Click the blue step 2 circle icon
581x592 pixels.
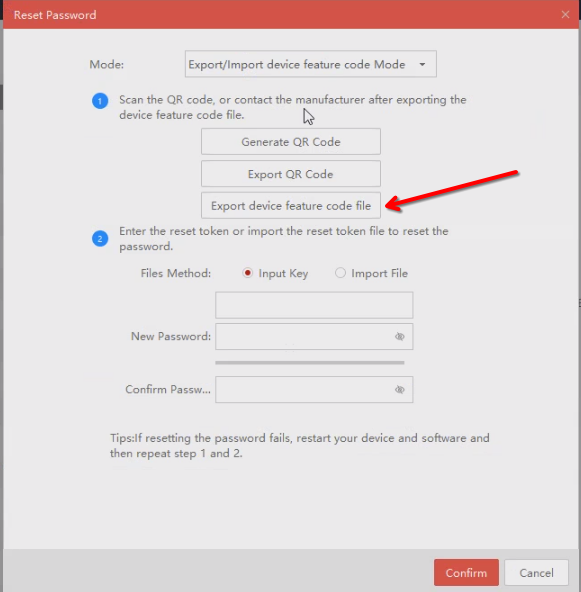click(x=100, y=239)
